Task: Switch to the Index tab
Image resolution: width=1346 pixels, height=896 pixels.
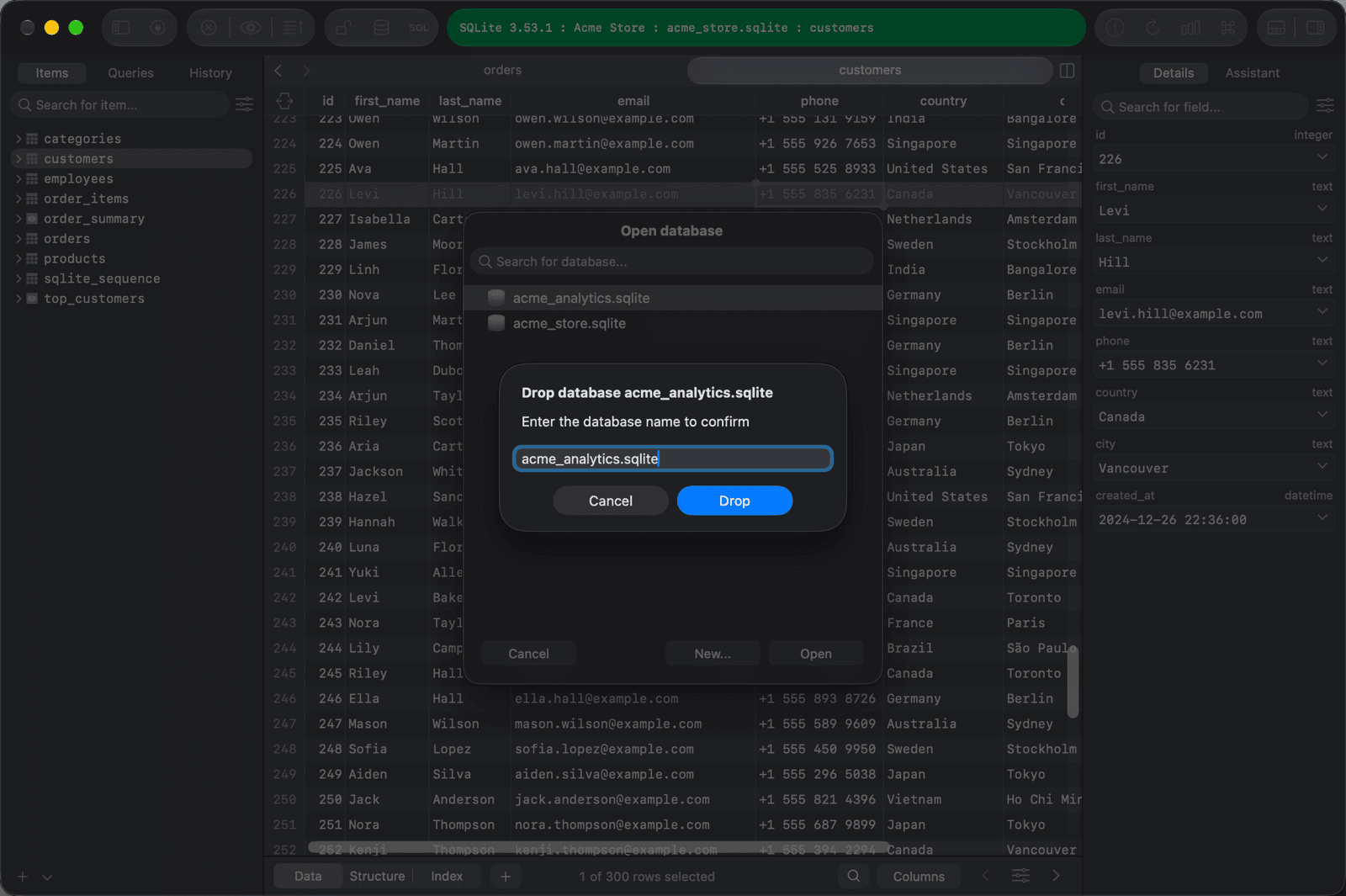Action: 447,877
